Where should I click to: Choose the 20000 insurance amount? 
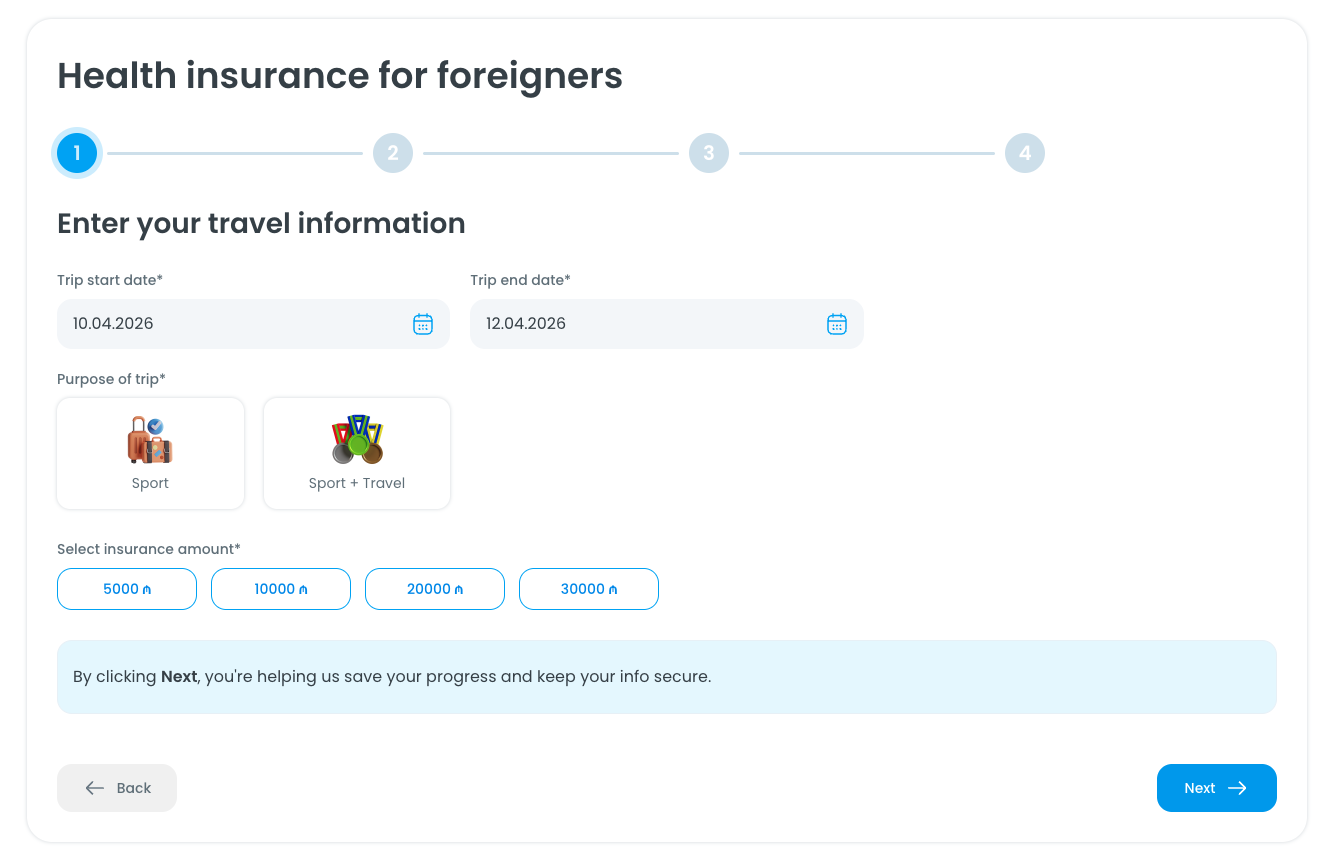tap(435, 589)
